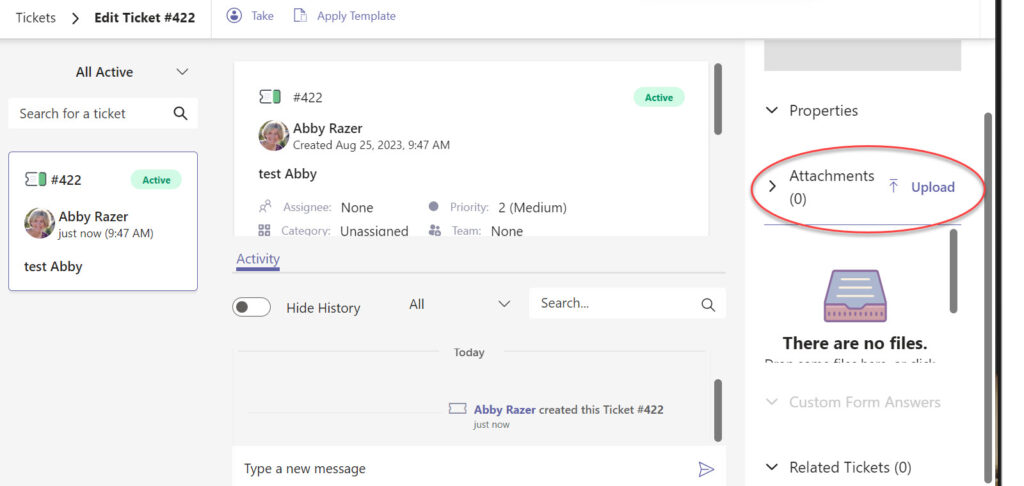
Task: Open Abby Razer link in activity history
Action: tap(505, 410)
